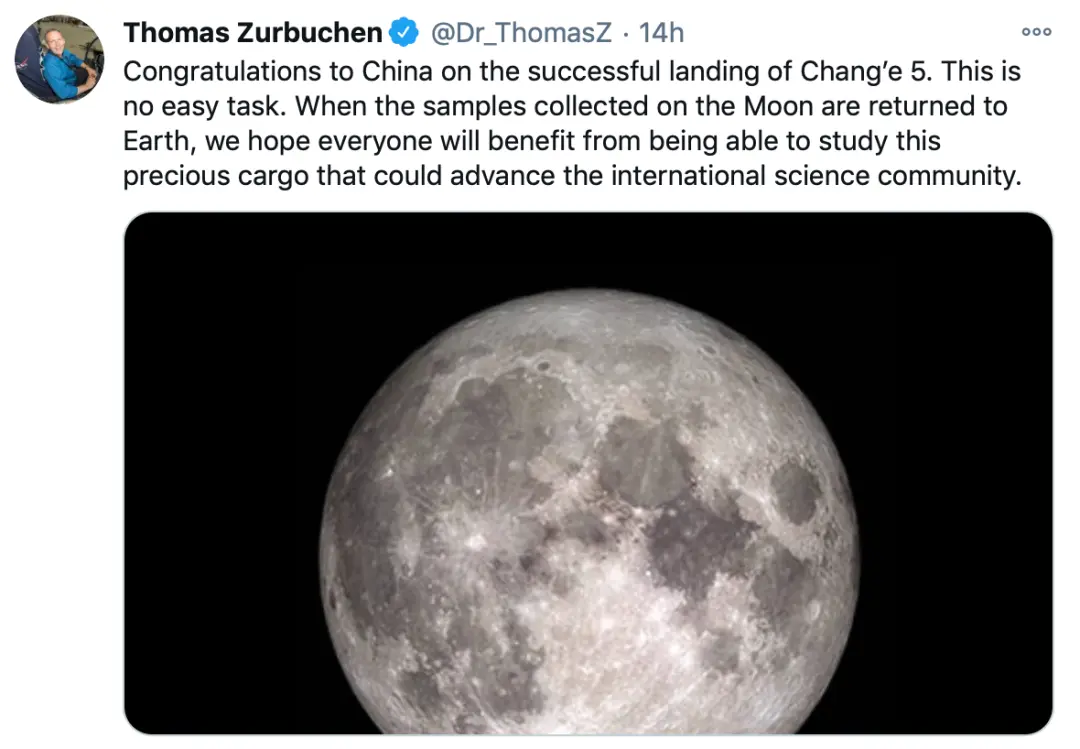
Task: Click the blue verified checkmark badge
Action: pyautogui.click(x=404, y=32)
